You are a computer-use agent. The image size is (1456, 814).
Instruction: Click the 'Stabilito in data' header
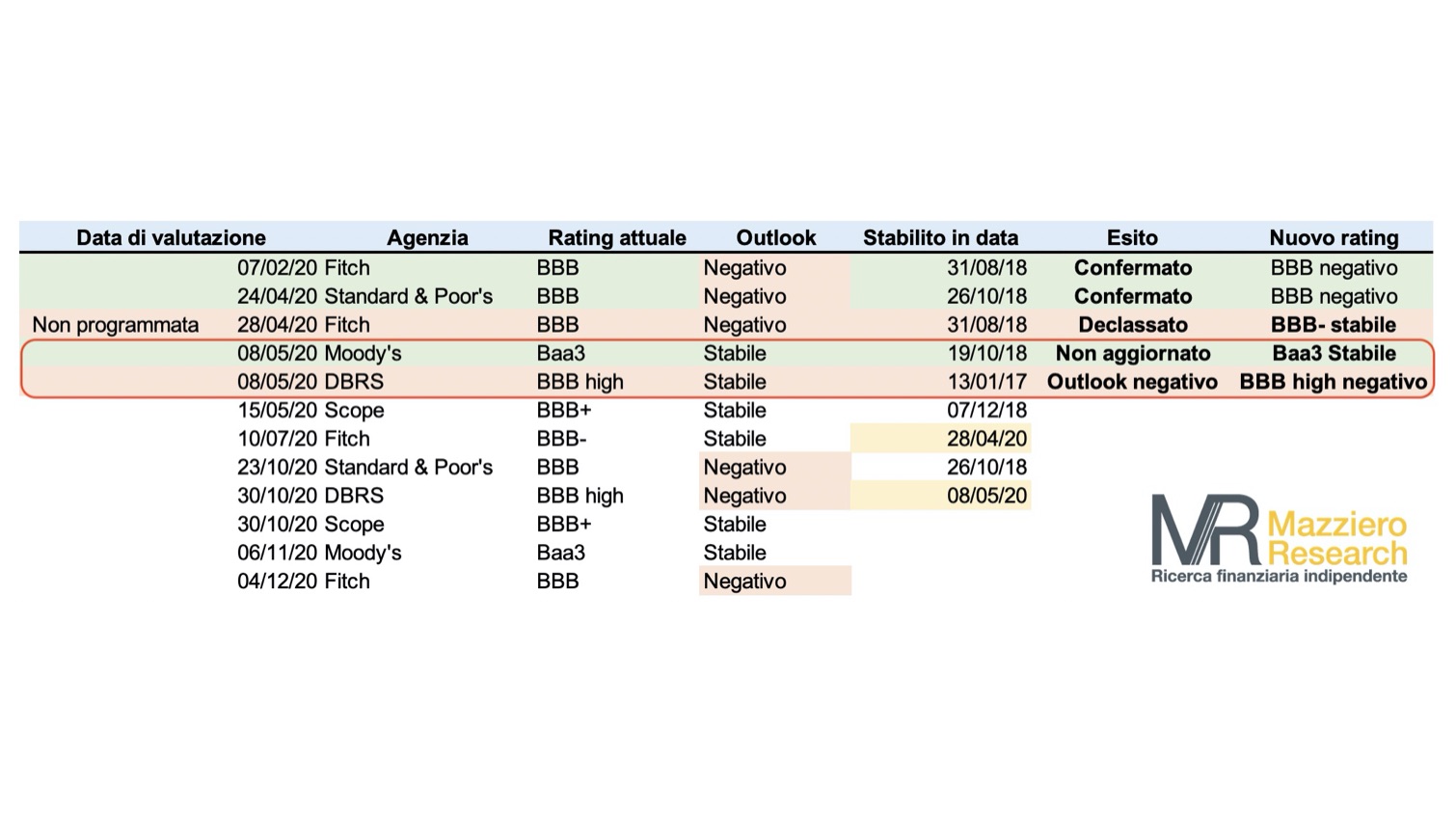pos(940,238)
